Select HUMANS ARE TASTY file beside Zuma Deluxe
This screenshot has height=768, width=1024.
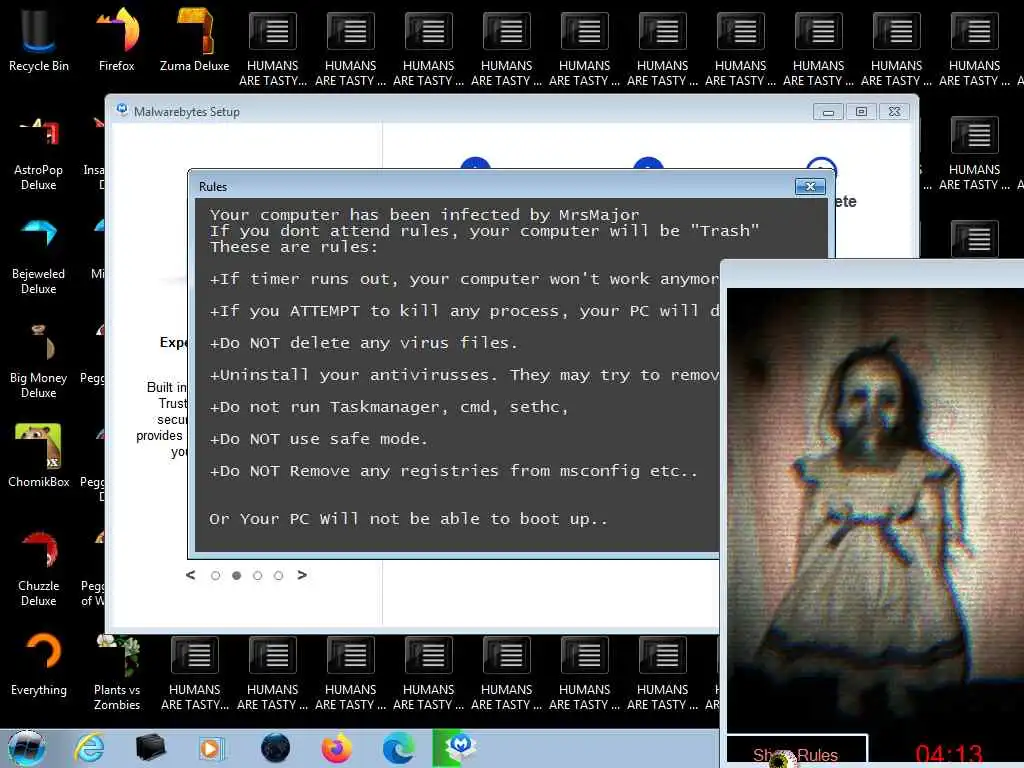[272, 49]
